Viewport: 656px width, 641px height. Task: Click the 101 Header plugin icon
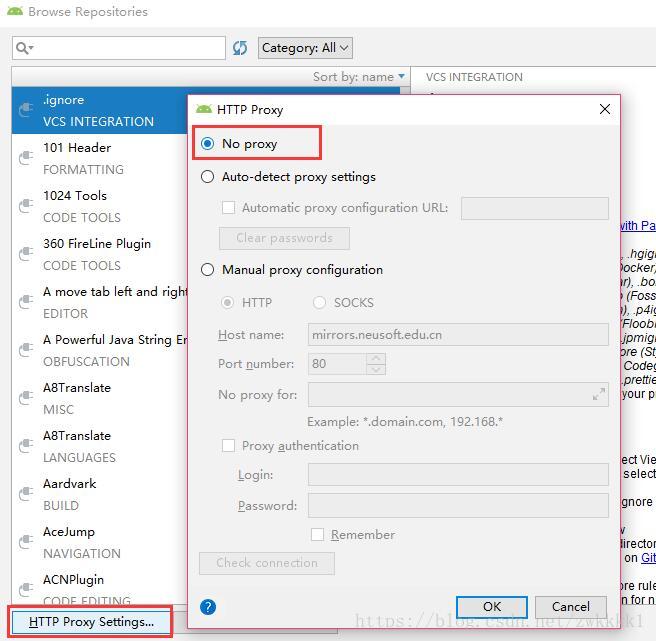[x=26, y=158]
